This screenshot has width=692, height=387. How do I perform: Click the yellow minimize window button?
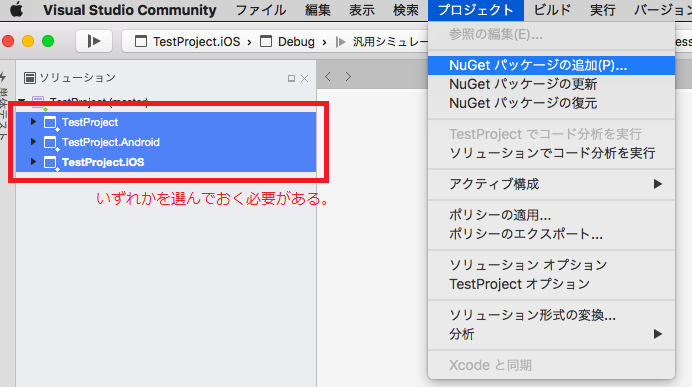(28, 41)
